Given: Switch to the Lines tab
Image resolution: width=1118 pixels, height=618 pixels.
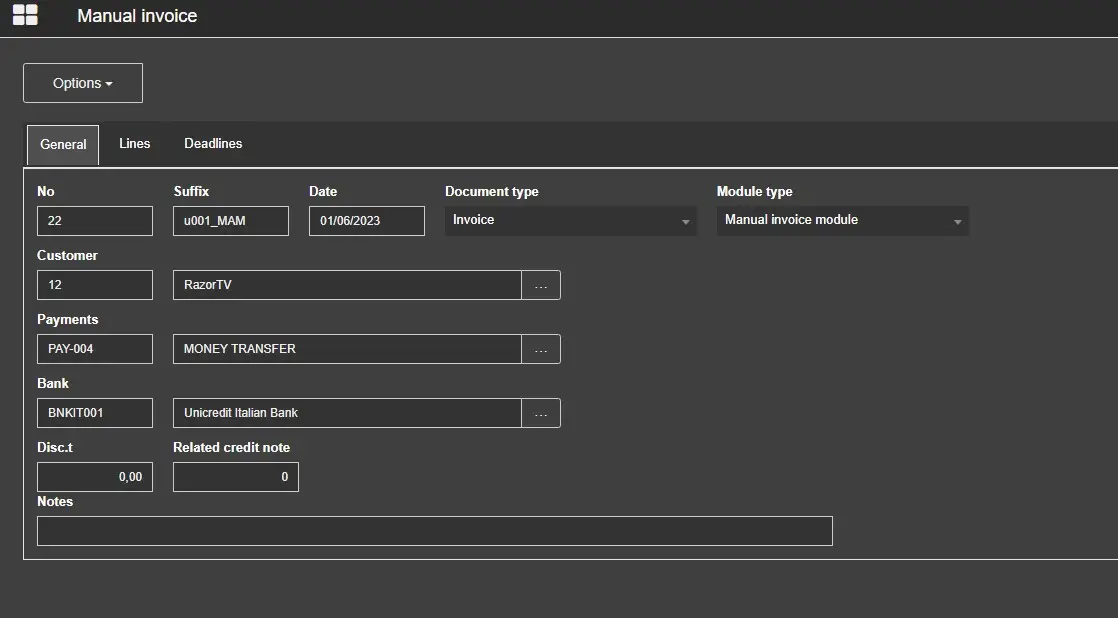Looking at the screenshot, I should click(134, 144).
